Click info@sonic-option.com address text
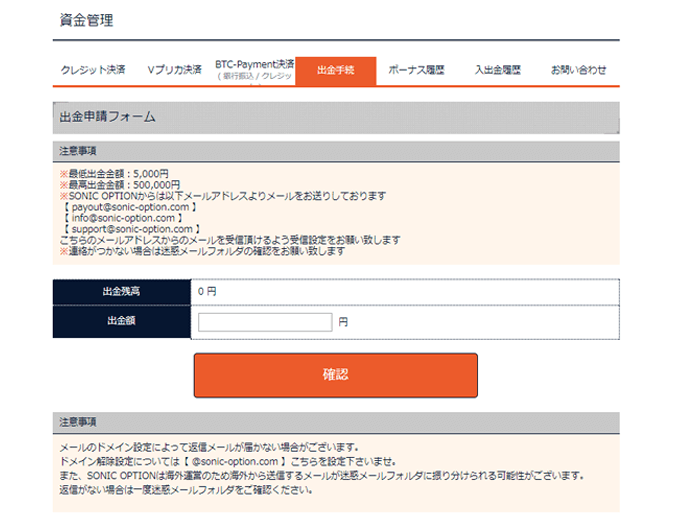 click(x=123, y=218)
